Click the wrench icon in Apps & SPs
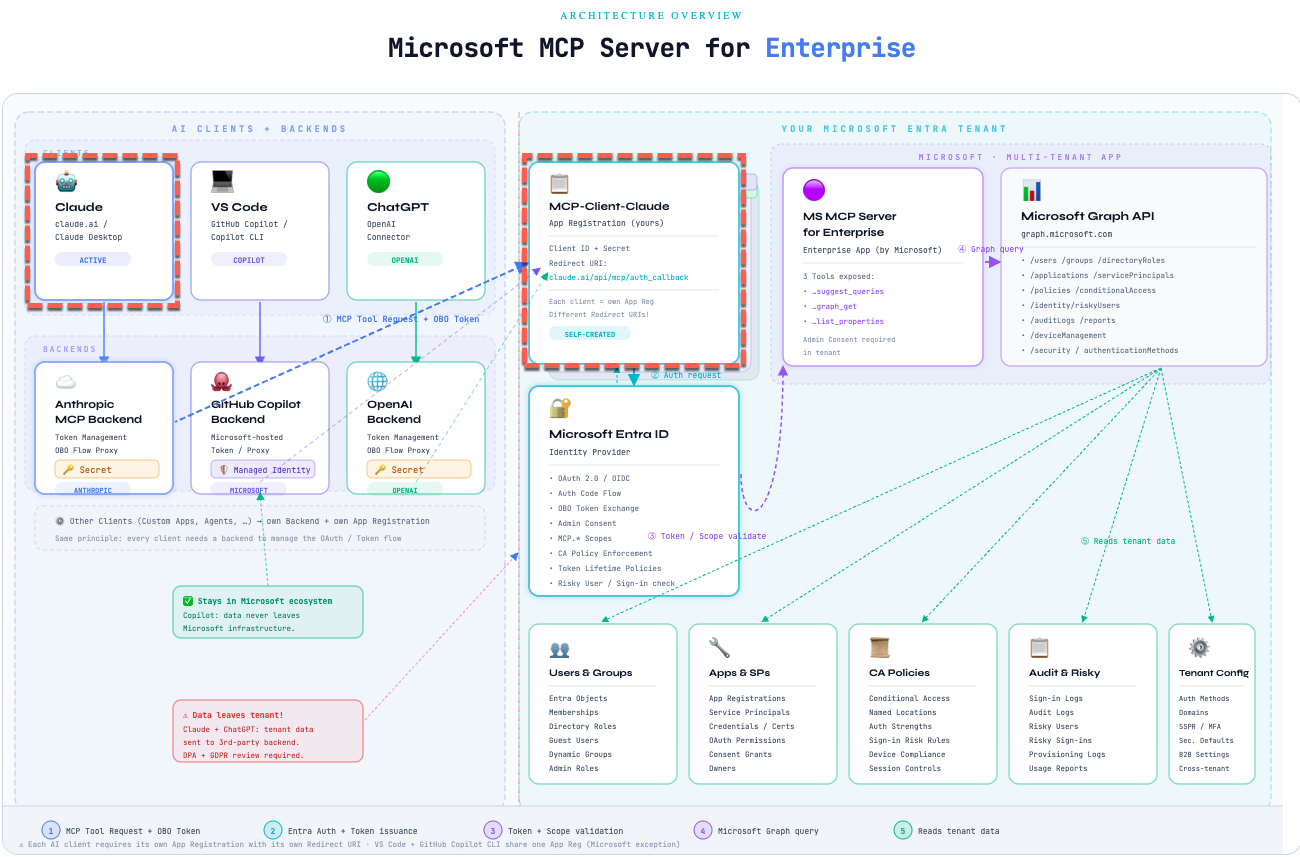 pos(720,647)
